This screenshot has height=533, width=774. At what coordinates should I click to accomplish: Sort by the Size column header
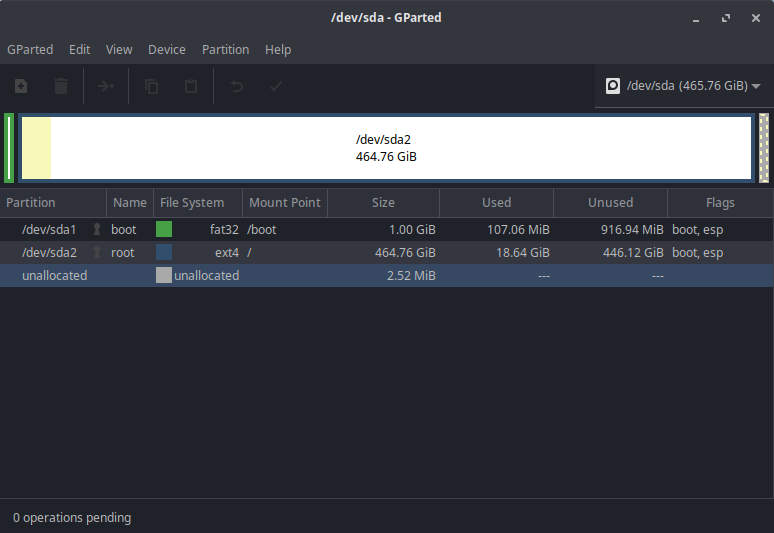[383, 202]
